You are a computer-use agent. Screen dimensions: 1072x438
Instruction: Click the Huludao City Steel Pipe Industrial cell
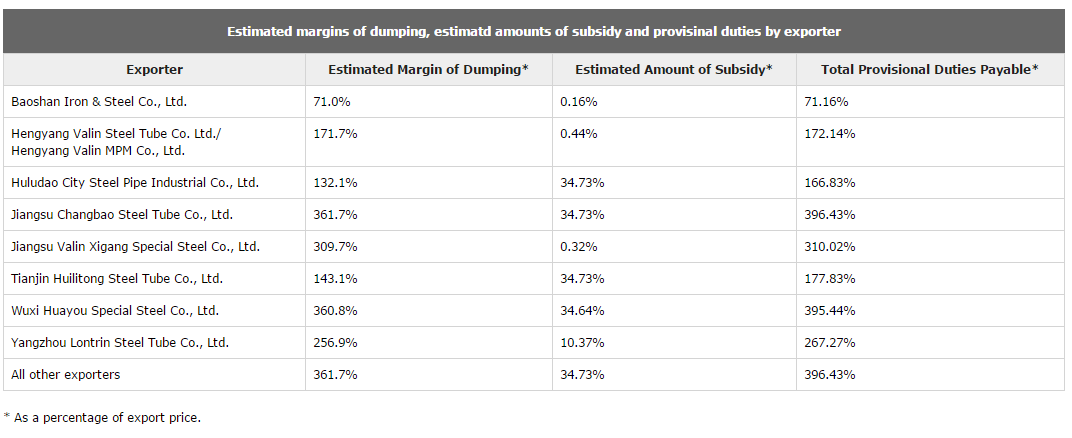pyautogui.click(x=135, y=183)
